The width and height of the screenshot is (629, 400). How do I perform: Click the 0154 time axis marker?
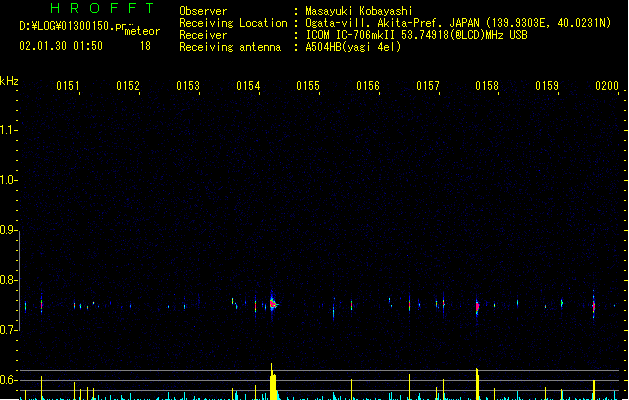click(248, 85)
